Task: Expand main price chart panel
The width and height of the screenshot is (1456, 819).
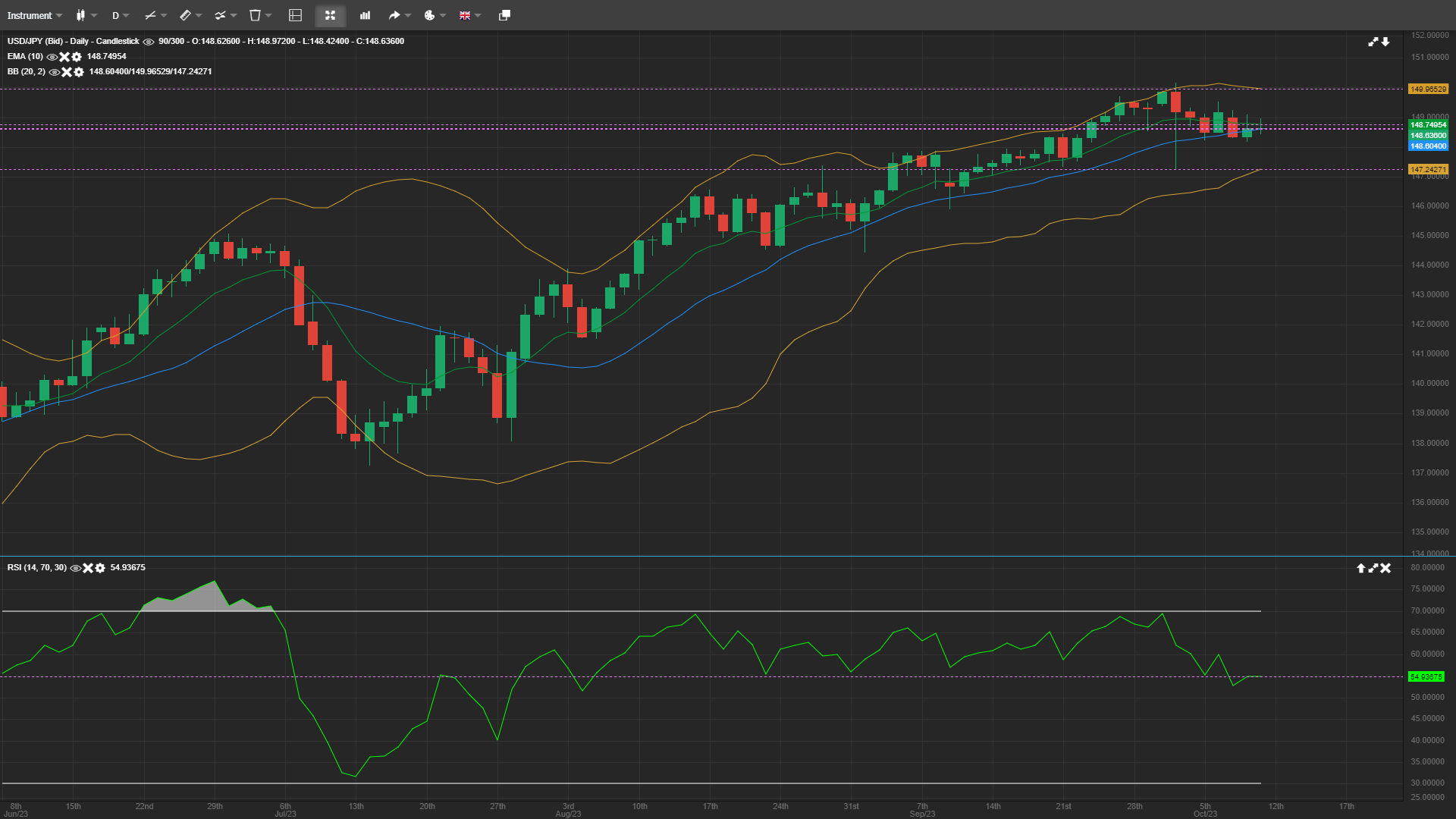Action: click(x=1373, y=42)
